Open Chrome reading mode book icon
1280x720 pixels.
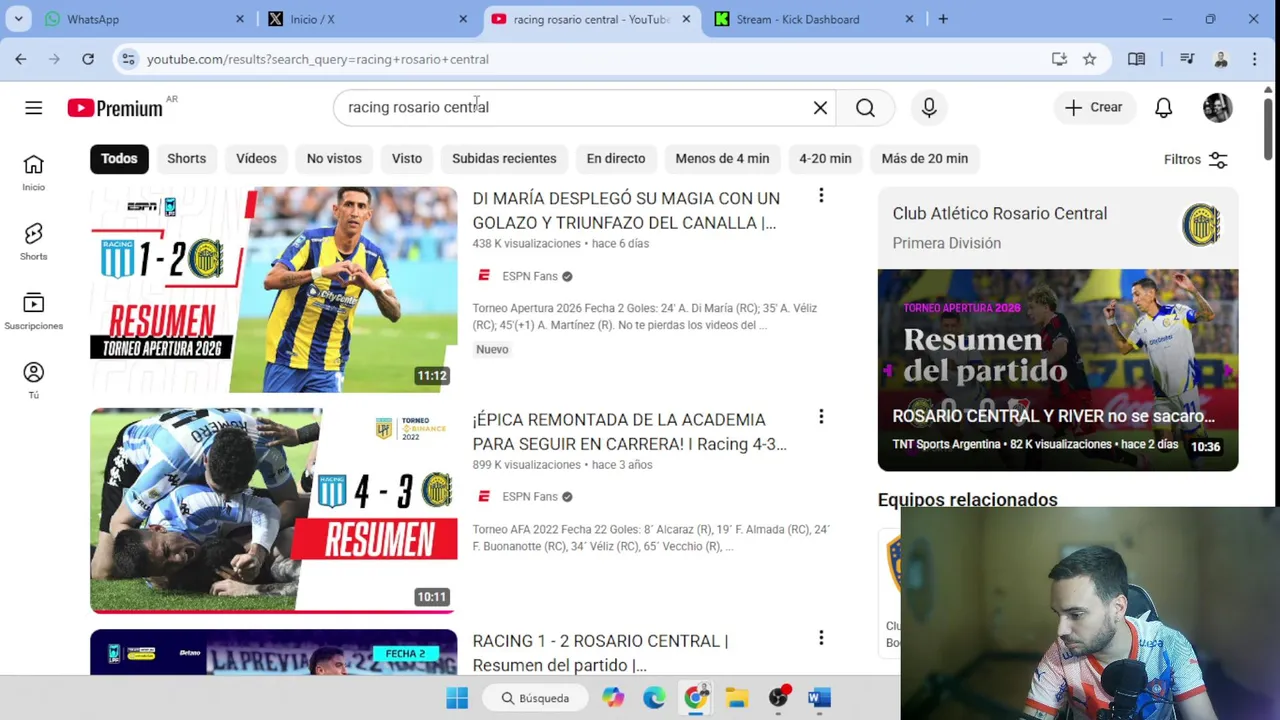(x=1136, y=59)
